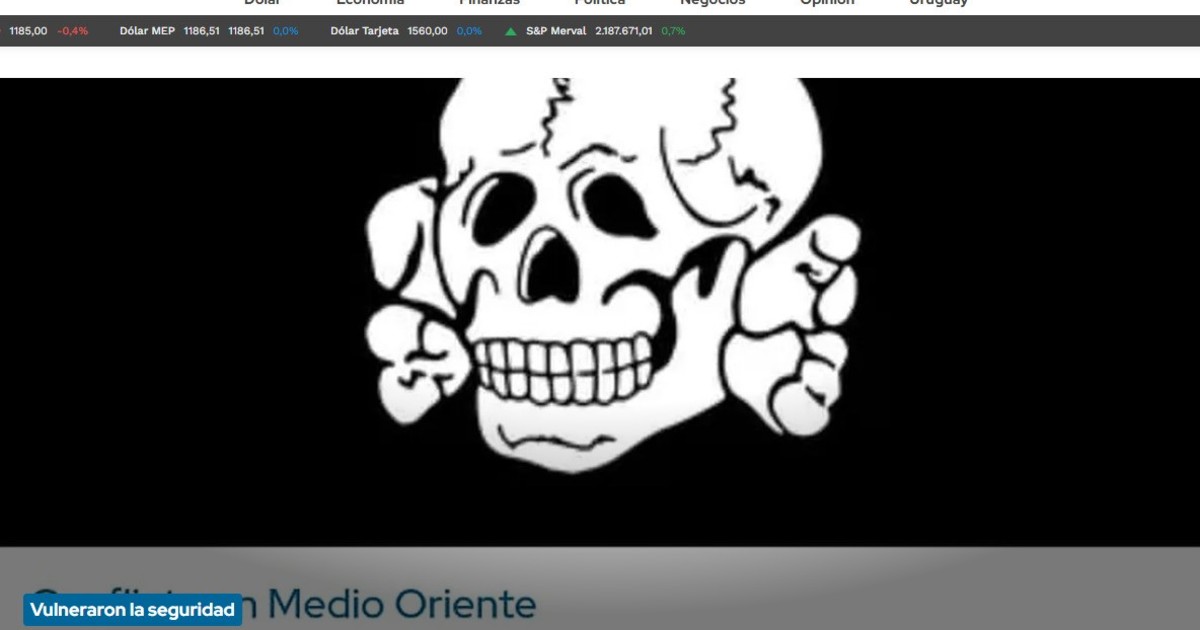Click the blue 0,0% Dólar MEP variation
Viewport: 1200px width, 630px height.
click(x=285, y=31)
